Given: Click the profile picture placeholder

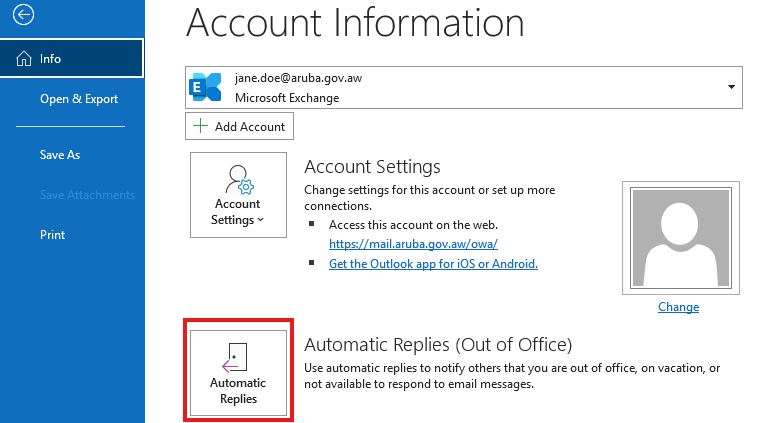Looking at the screenshot, I should pos(680,238).
